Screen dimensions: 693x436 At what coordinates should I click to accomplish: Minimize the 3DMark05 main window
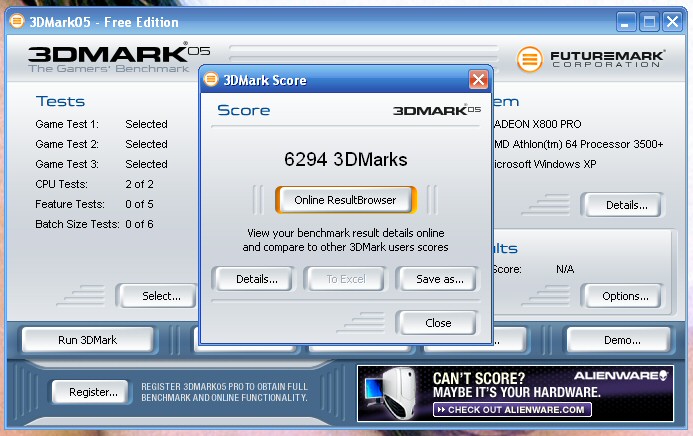point(626,22)
